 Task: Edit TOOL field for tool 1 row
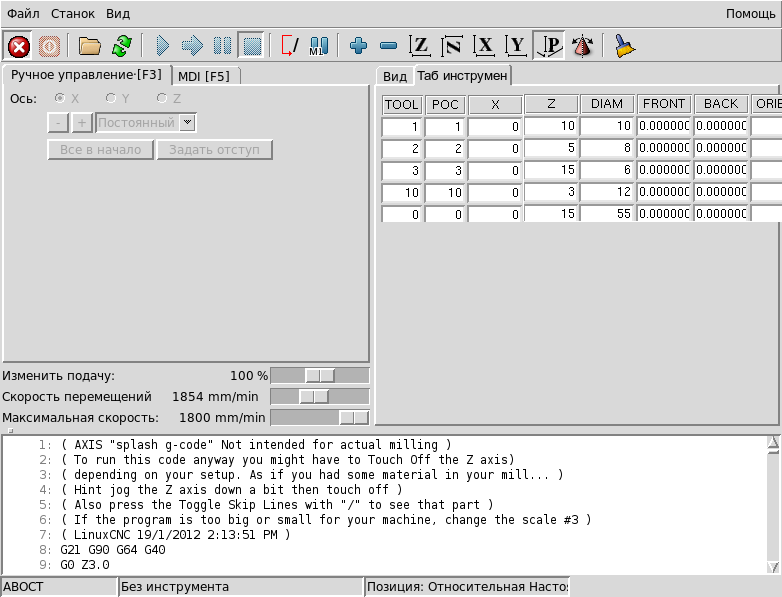(x=402, y=127)
